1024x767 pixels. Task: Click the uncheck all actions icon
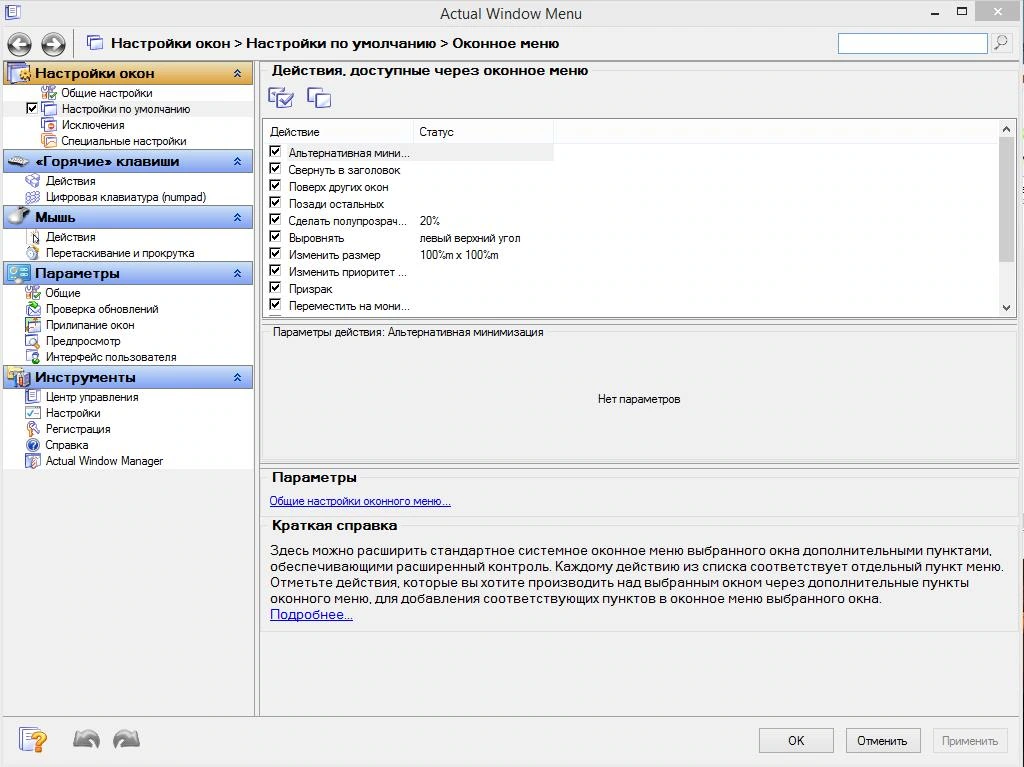click(319, 98)
